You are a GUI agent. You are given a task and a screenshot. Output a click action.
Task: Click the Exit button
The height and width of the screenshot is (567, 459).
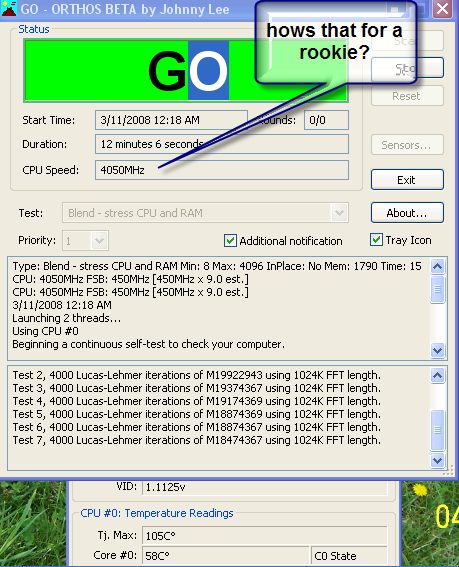pyautogui.click(x=407, y=180)
